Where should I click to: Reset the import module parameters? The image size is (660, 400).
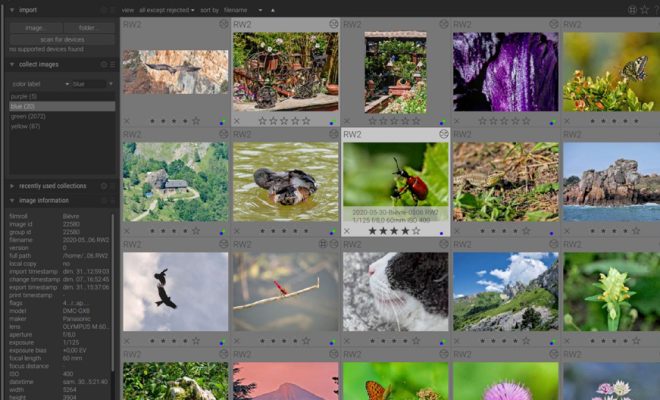[x=104, y=10]
